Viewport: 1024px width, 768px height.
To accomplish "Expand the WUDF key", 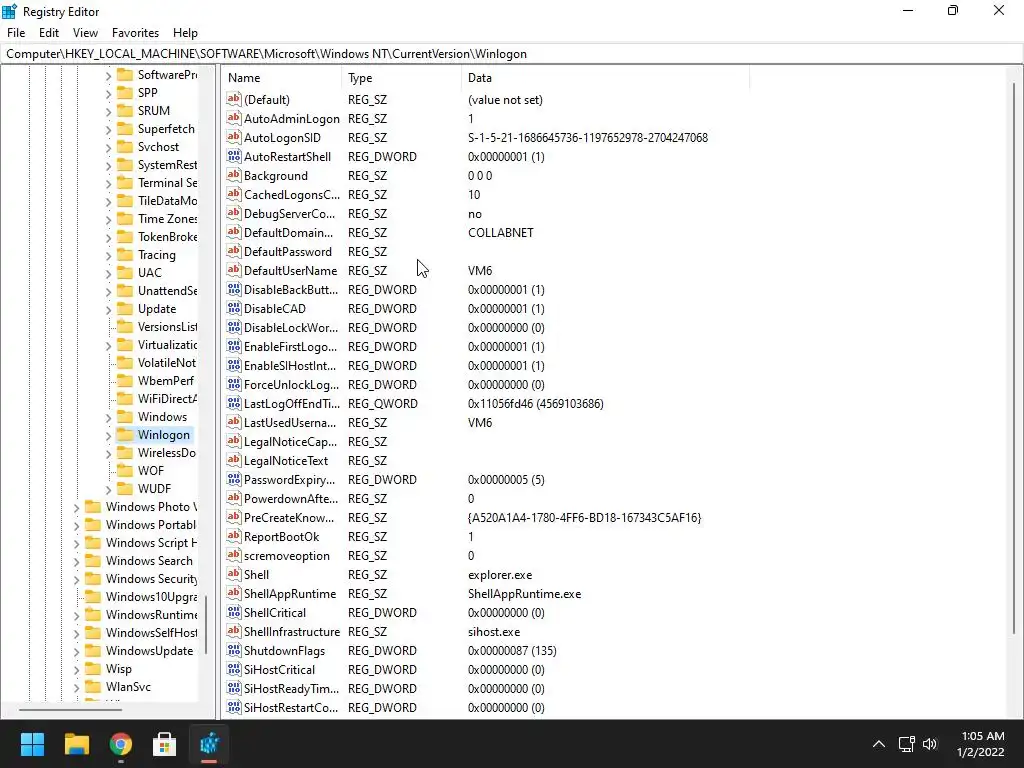I will [108, 489].
